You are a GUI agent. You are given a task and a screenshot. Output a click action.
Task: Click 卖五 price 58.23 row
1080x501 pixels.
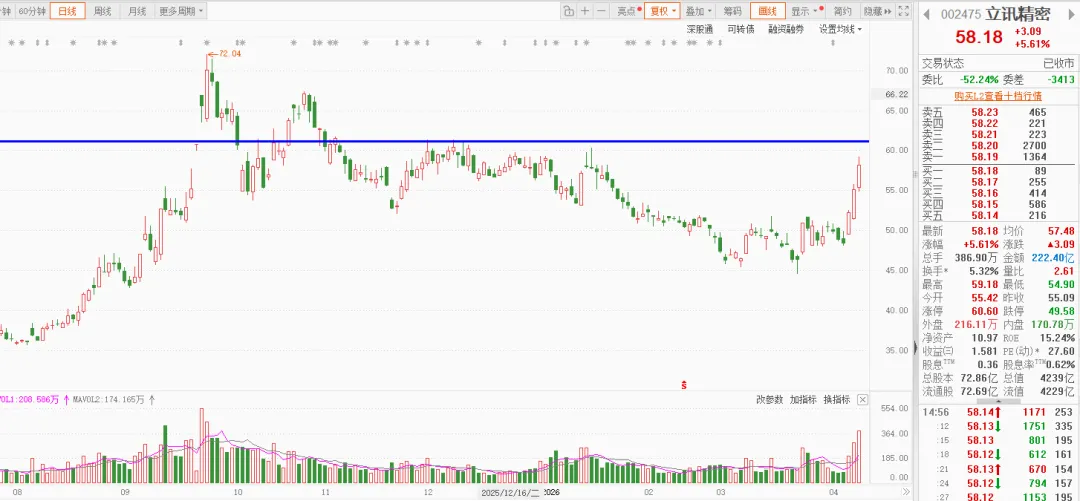coord(997,112)
